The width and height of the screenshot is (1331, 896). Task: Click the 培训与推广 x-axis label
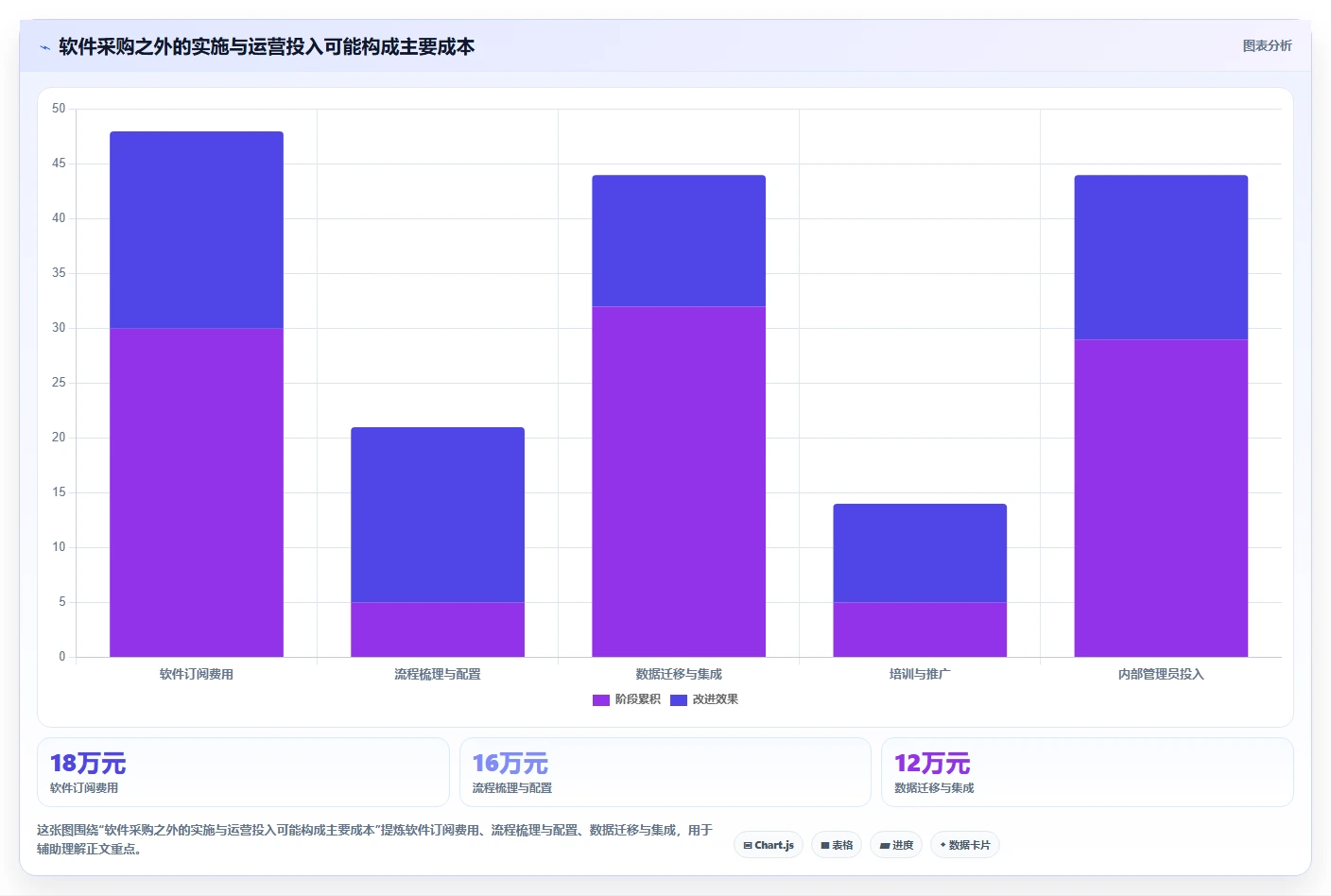tap(920, 674)
